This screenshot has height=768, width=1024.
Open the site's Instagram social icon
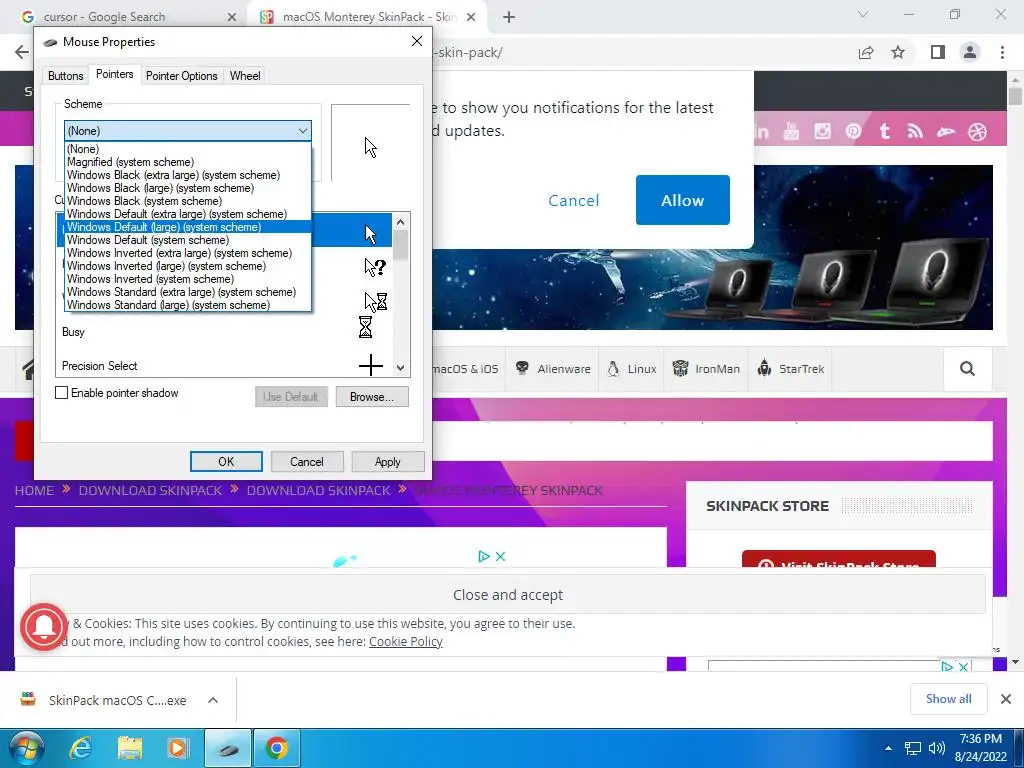[822, 131]
